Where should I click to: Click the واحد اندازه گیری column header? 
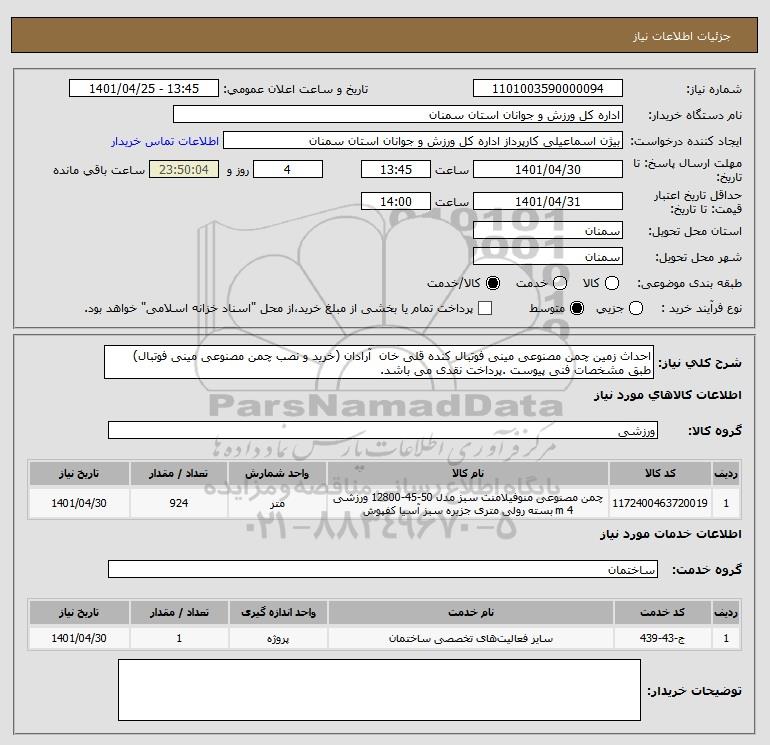pyautogui.click(x=278, y=612)
